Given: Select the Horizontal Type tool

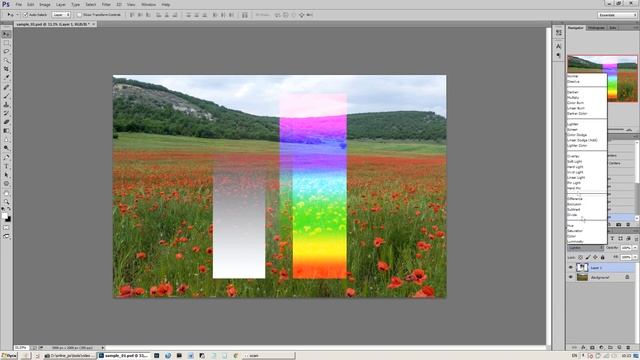Looking at the screenshot, I should coord(6,166).
